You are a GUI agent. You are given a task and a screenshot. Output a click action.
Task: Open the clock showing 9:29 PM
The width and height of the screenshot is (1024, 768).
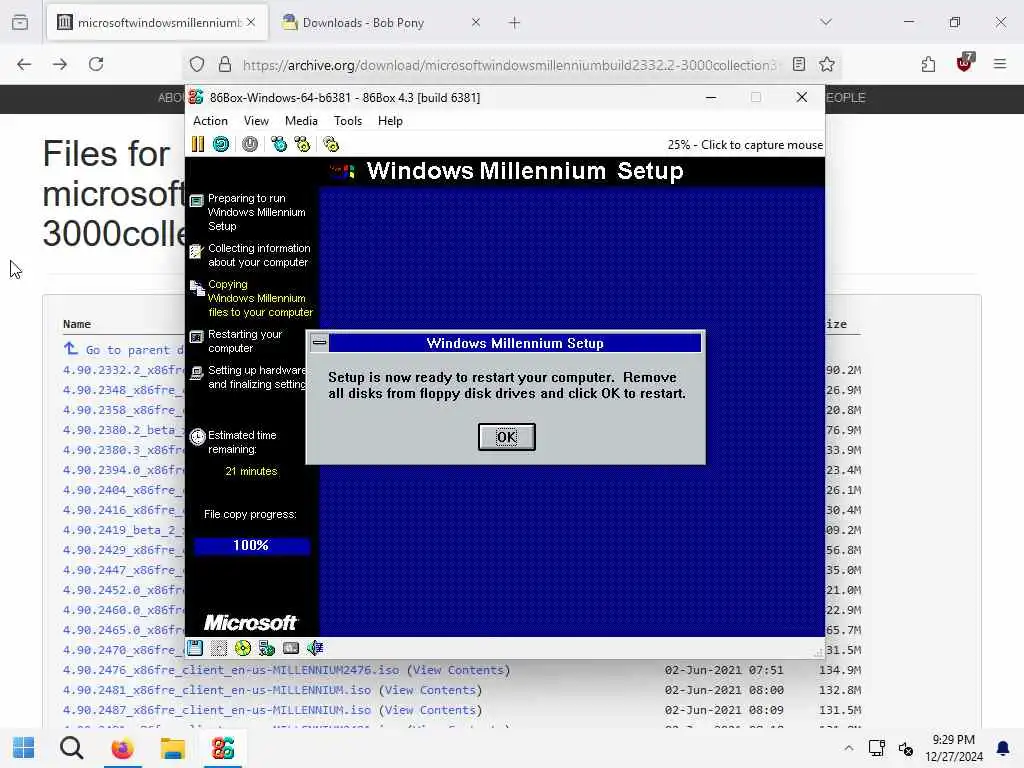point(953,748)
